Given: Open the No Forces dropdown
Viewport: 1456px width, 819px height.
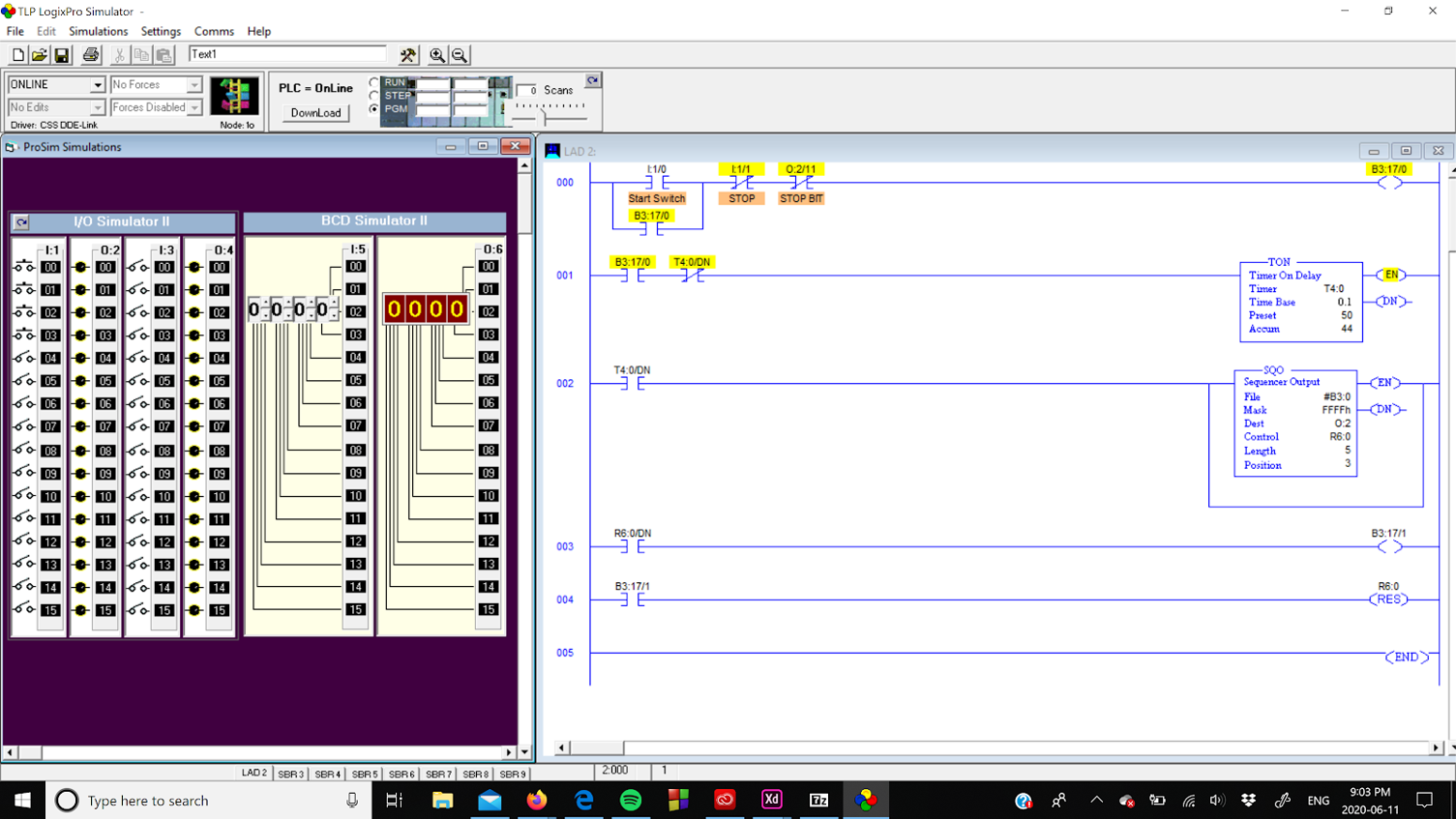Looking at the screenshot, I should point(194,85).
